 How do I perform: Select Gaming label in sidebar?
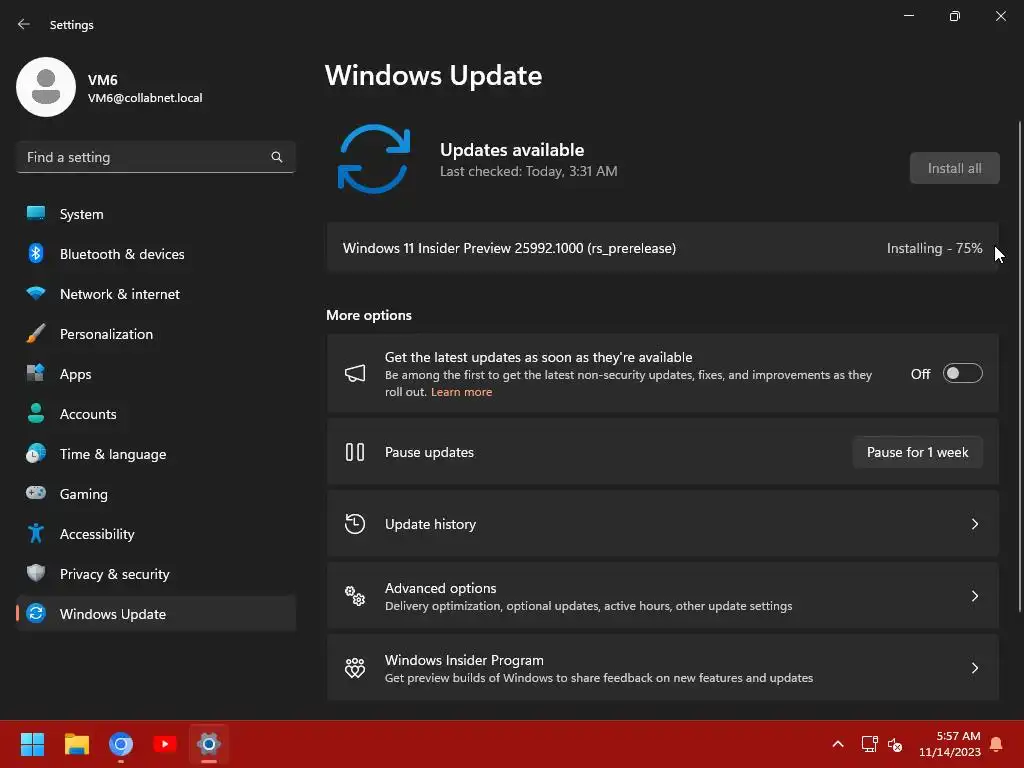tap(84, 494)
